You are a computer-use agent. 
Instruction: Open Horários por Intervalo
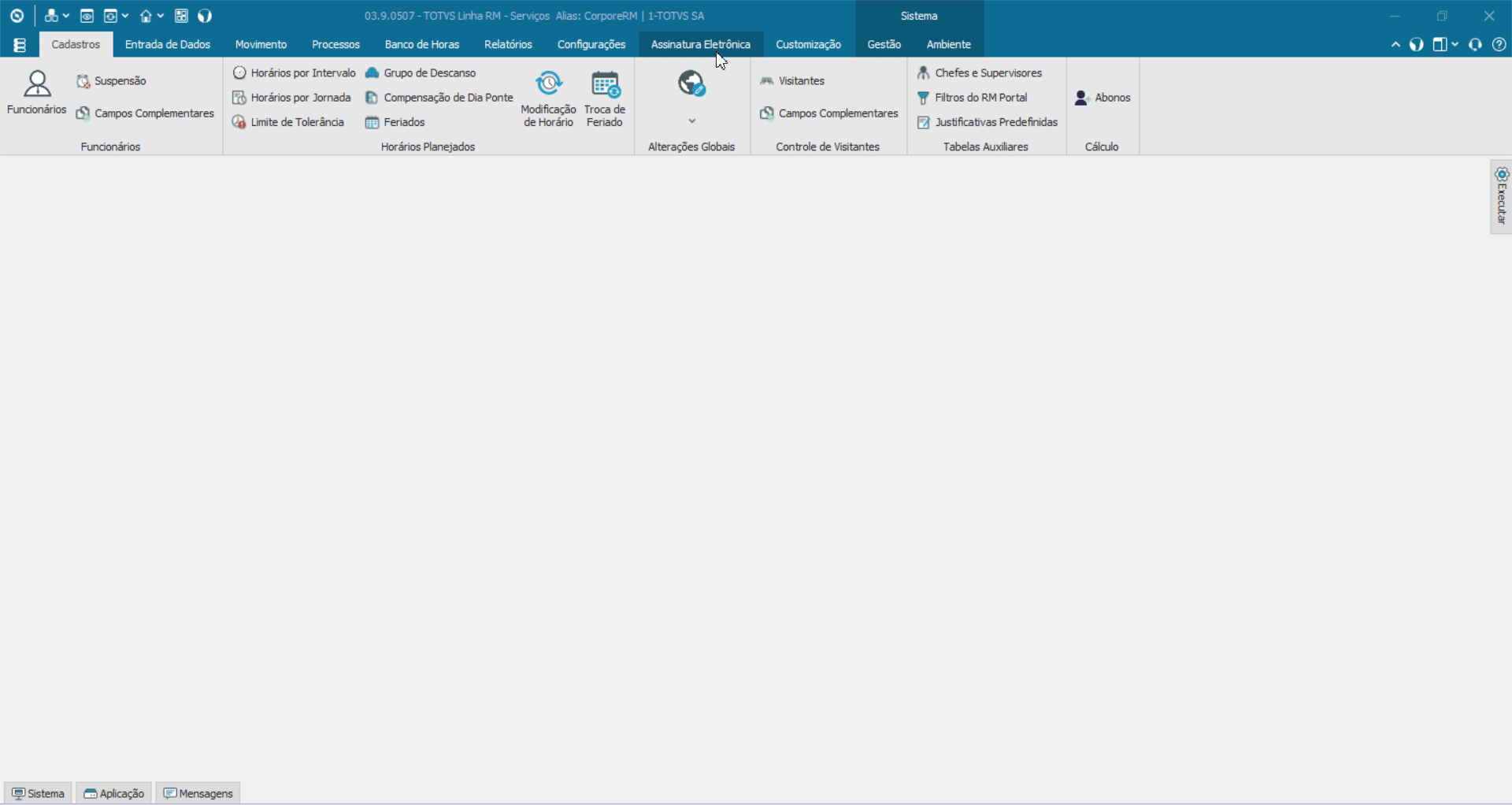[294, 72]
